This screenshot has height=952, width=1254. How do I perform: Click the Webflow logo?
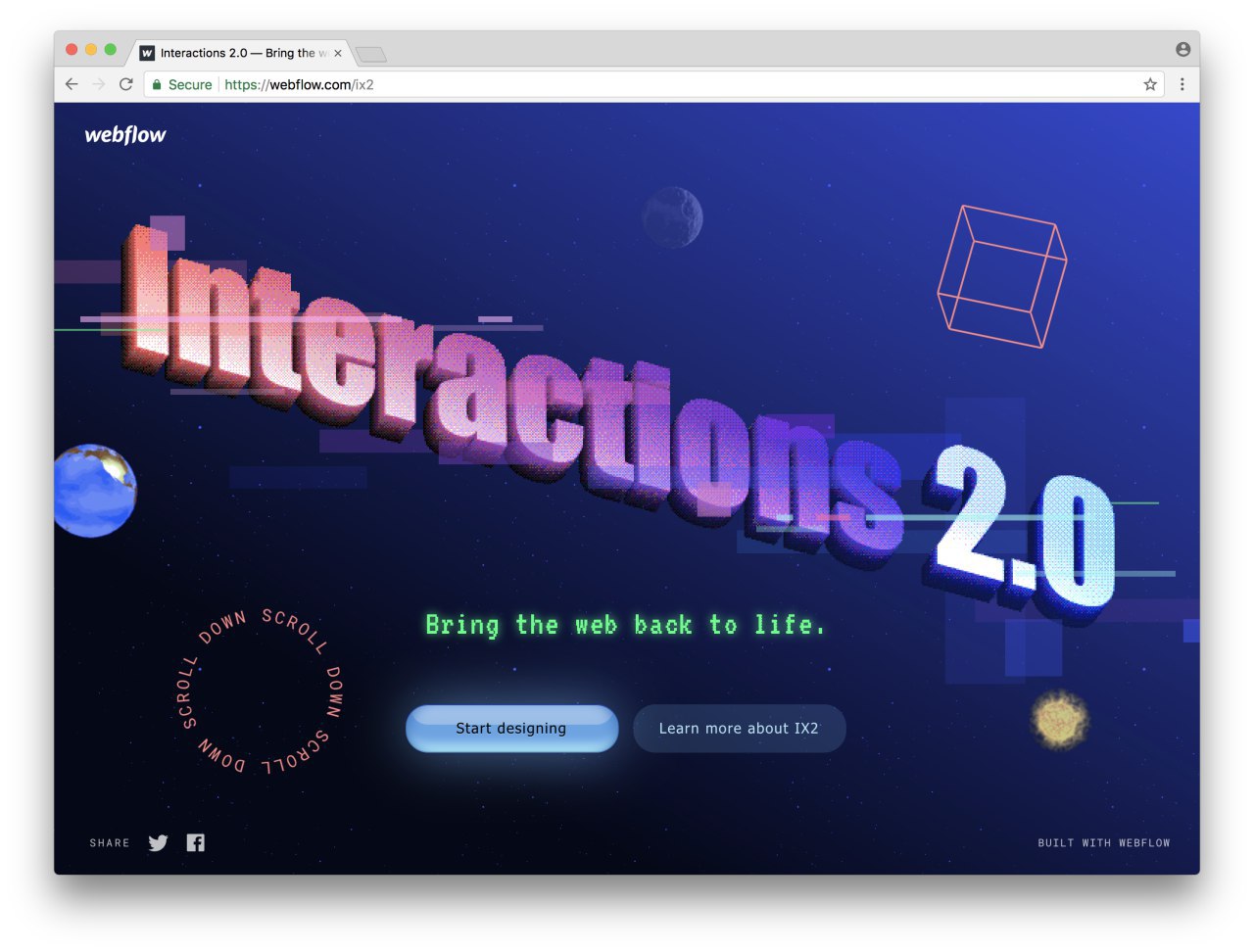click(x=125, y=135)
